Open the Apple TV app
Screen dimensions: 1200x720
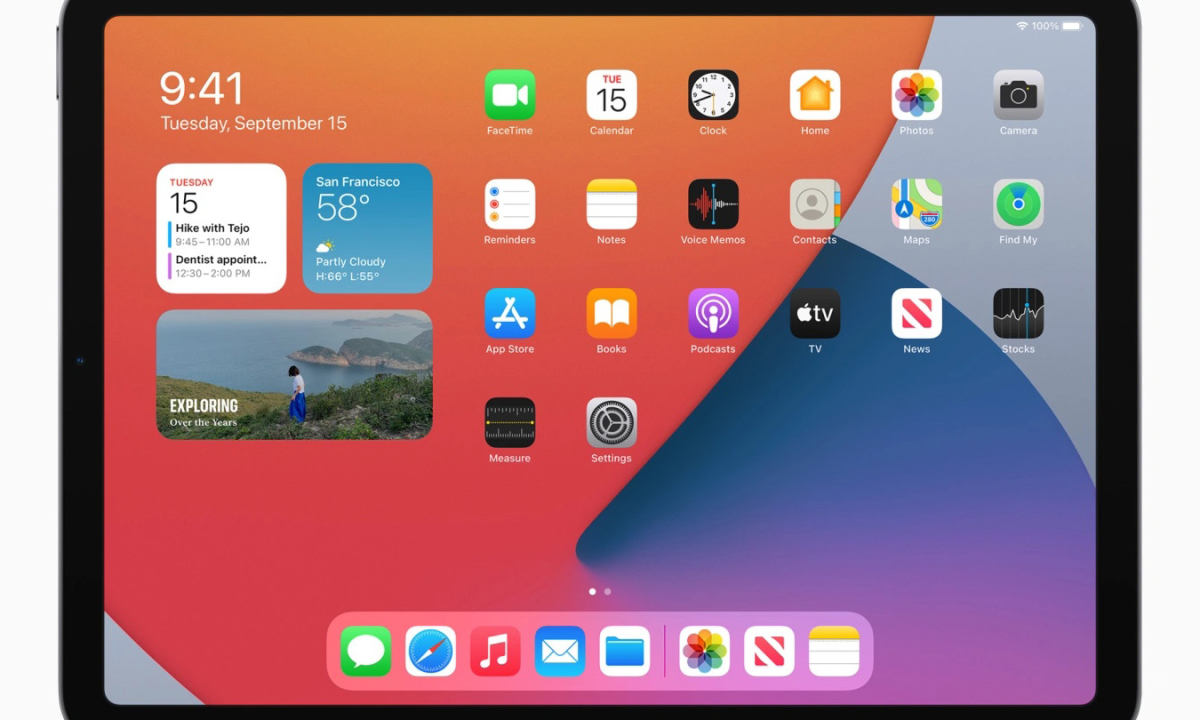point(815,313)
